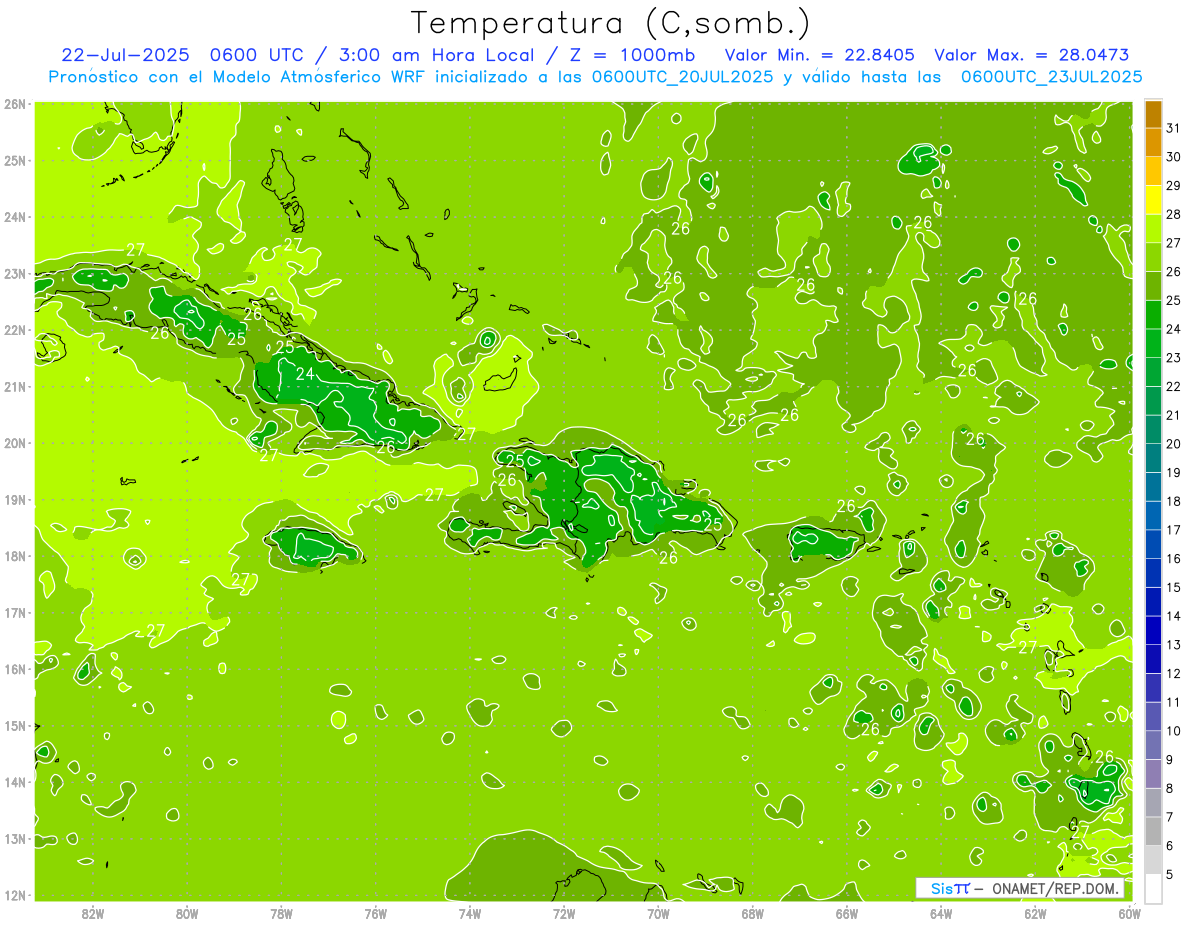Click the 21N latitude axis label
Image resolution: width=1200 pixels, height=927 pixels.
15,386
